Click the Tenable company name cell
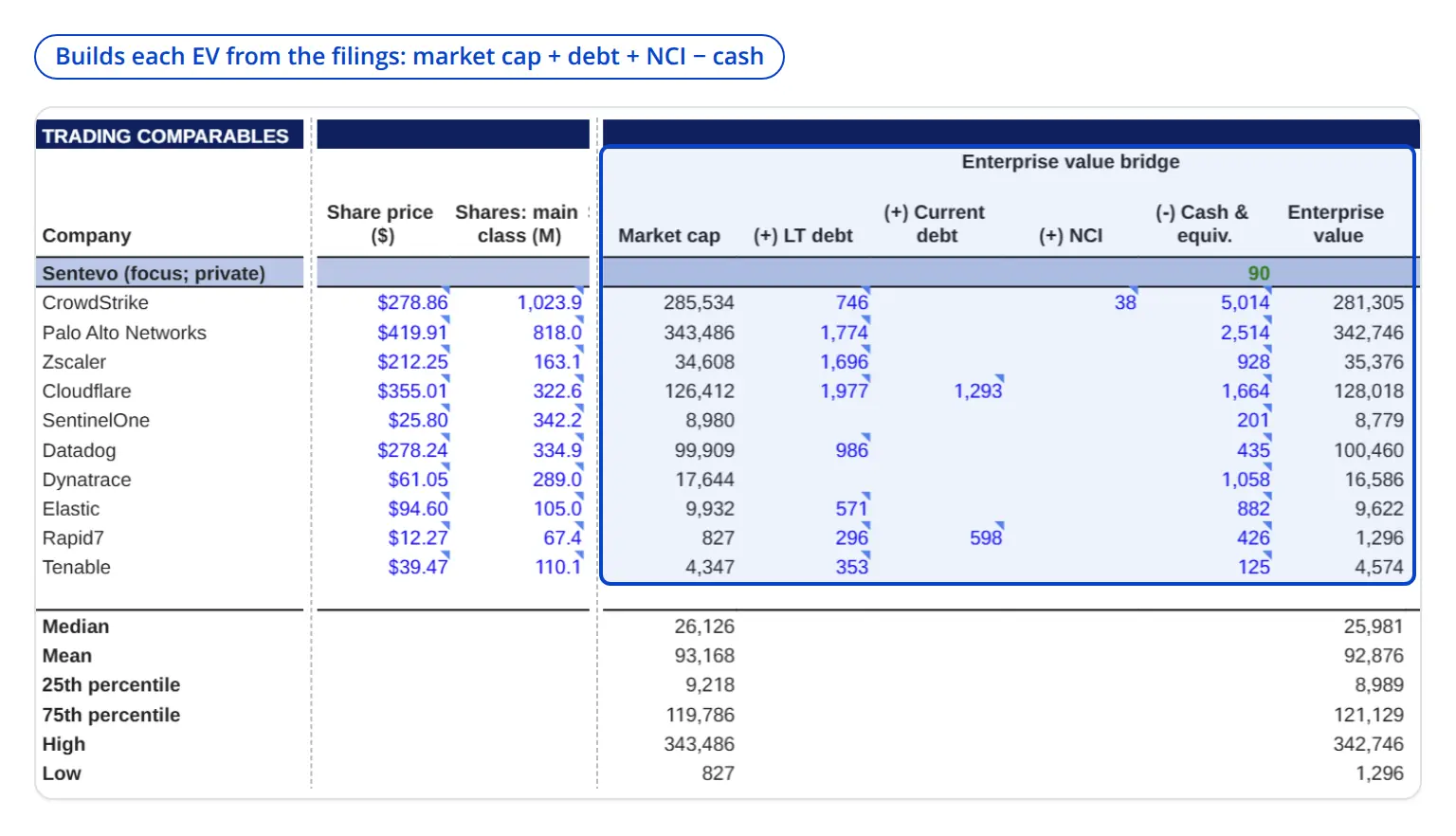This screenshot has height=836, width=1456. [x=77, y=567]
